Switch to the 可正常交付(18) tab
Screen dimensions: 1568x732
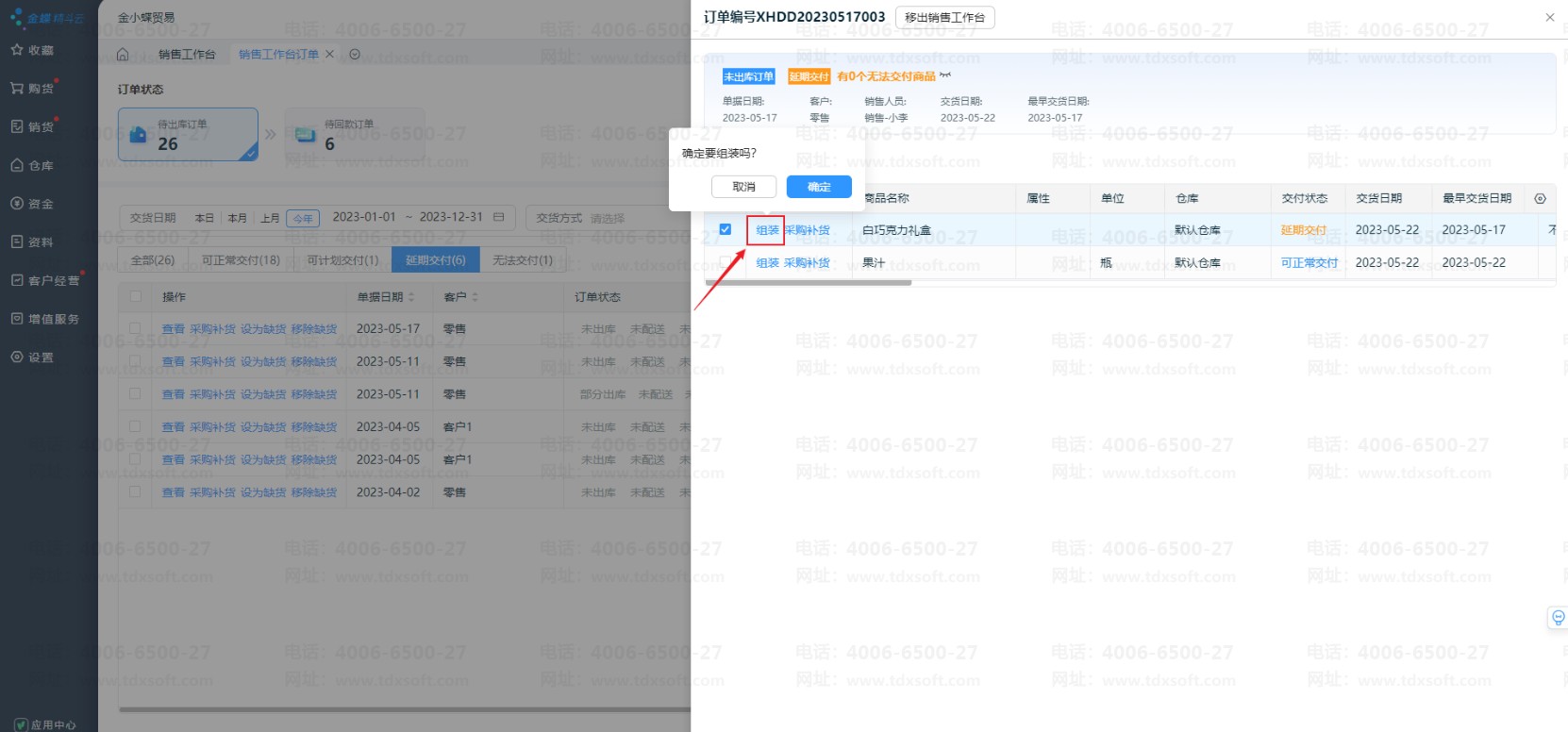pyautogui.click(x=241, y=260)
